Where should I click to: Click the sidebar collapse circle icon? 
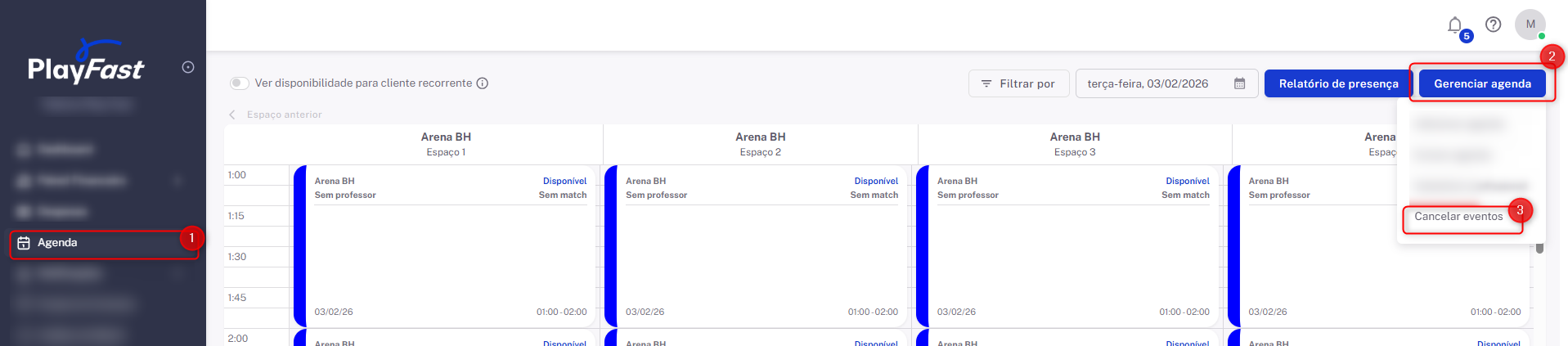(188, 67)
